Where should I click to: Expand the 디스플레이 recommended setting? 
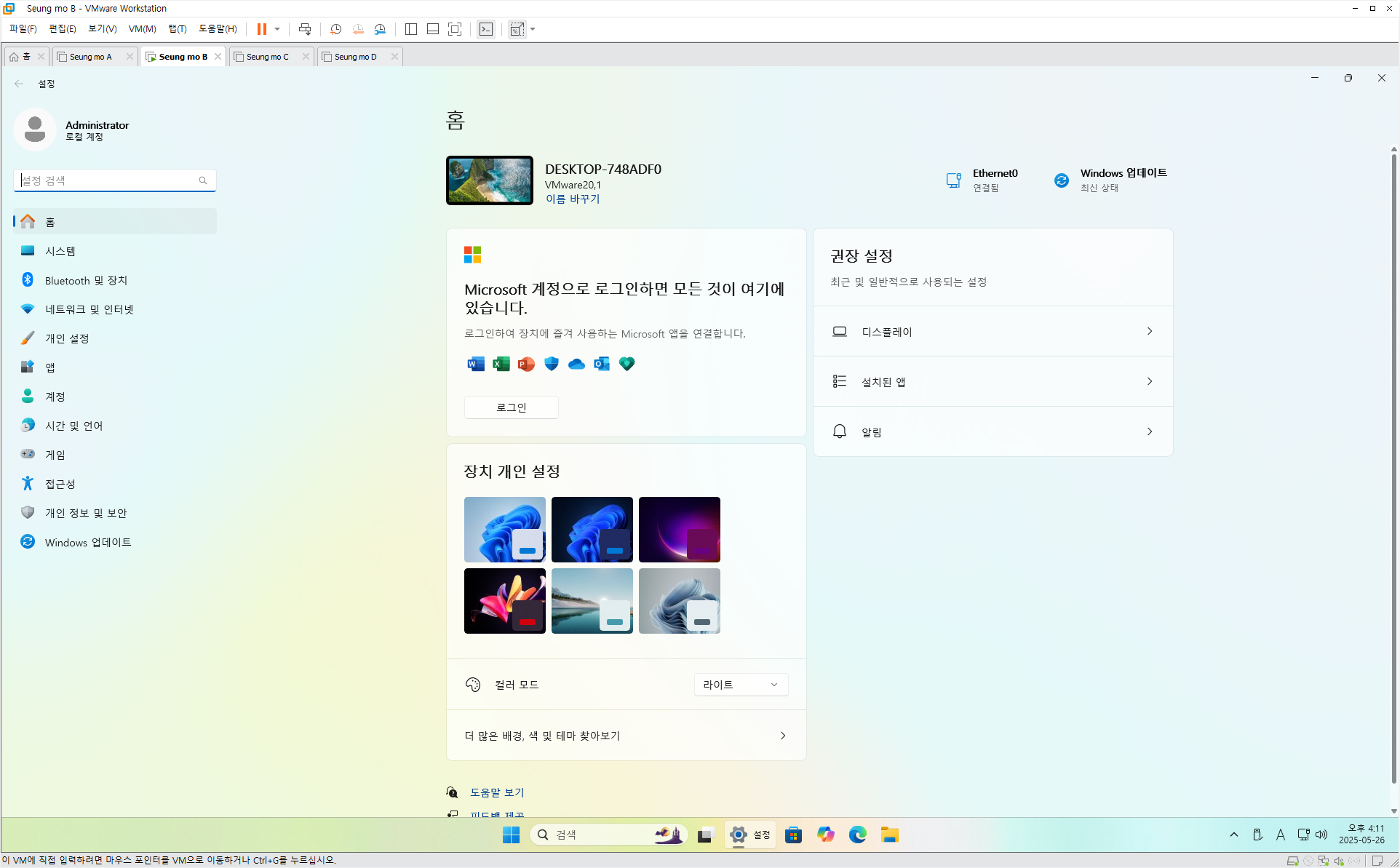(x=992, y=332)
